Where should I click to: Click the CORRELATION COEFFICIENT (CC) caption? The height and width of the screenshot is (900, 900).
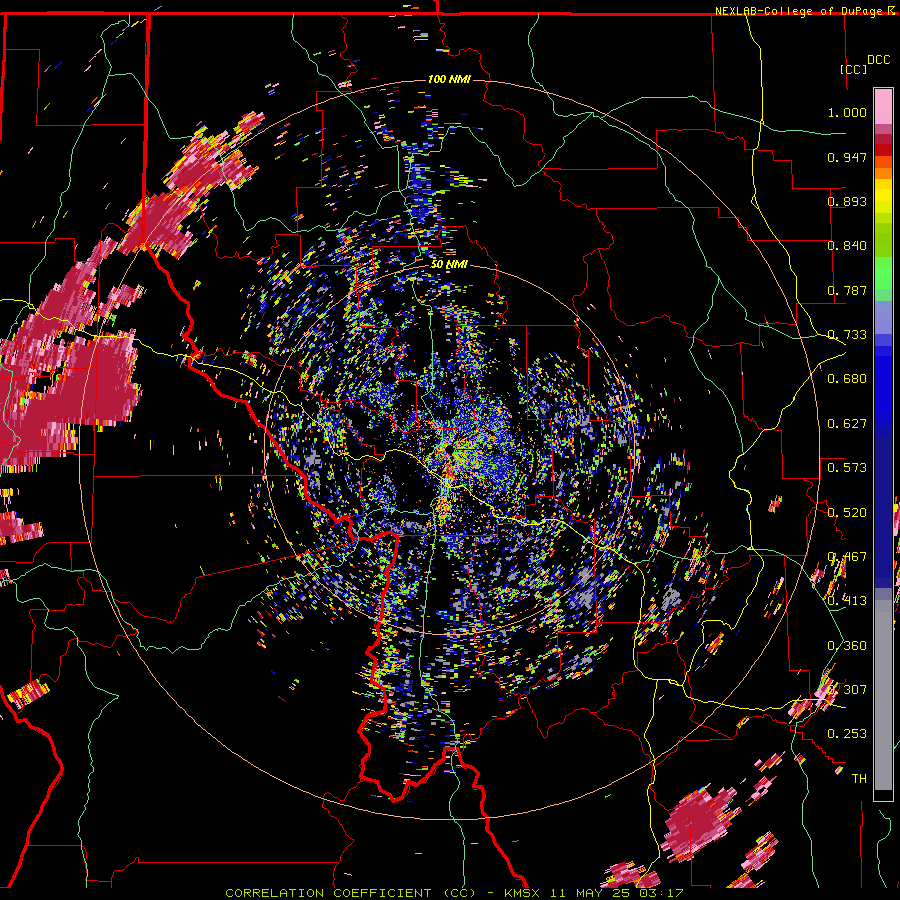click(350, 893)
